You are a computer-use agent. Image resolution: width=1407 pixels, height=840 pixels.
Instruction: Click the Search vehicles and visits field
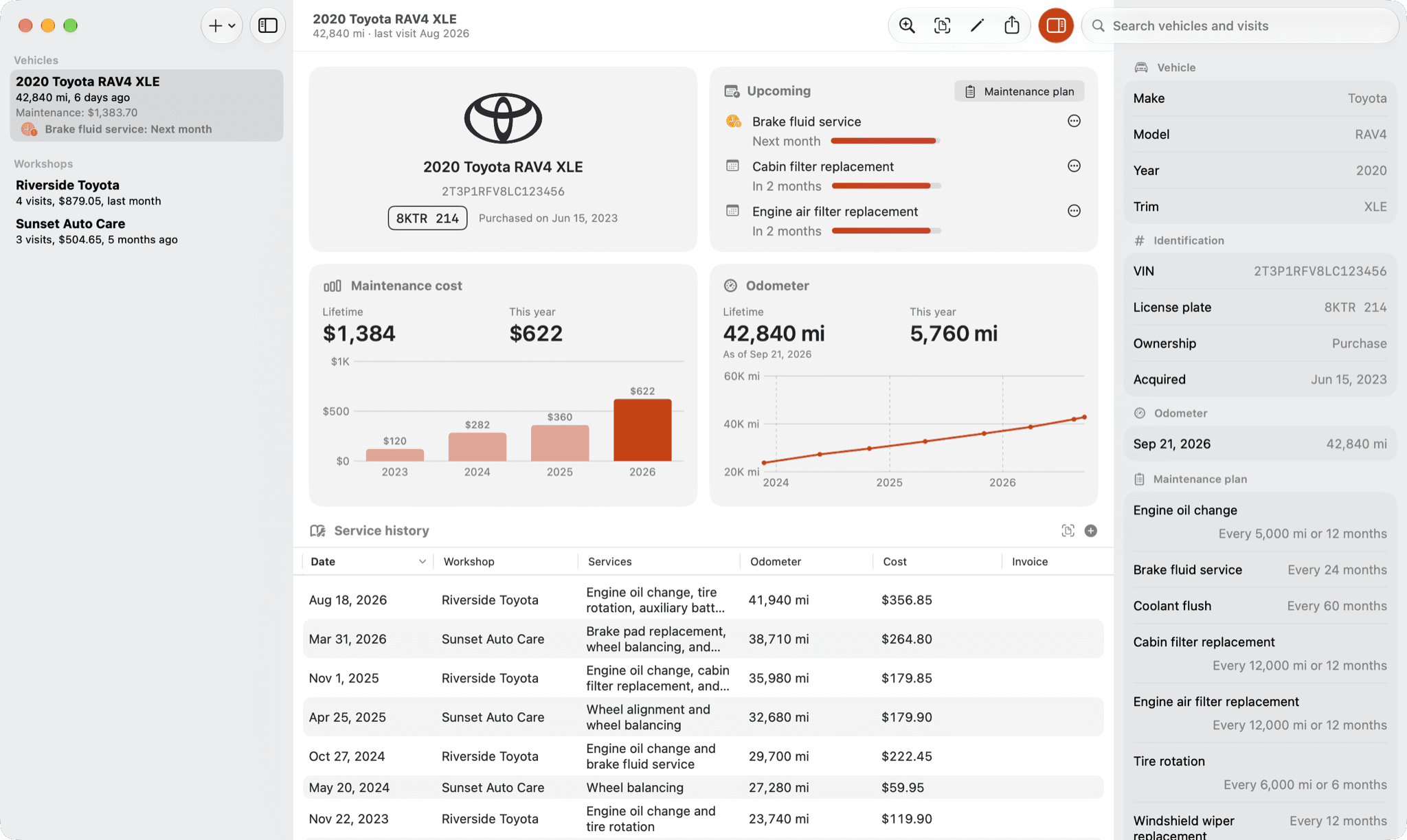(x=1241, y=25)
